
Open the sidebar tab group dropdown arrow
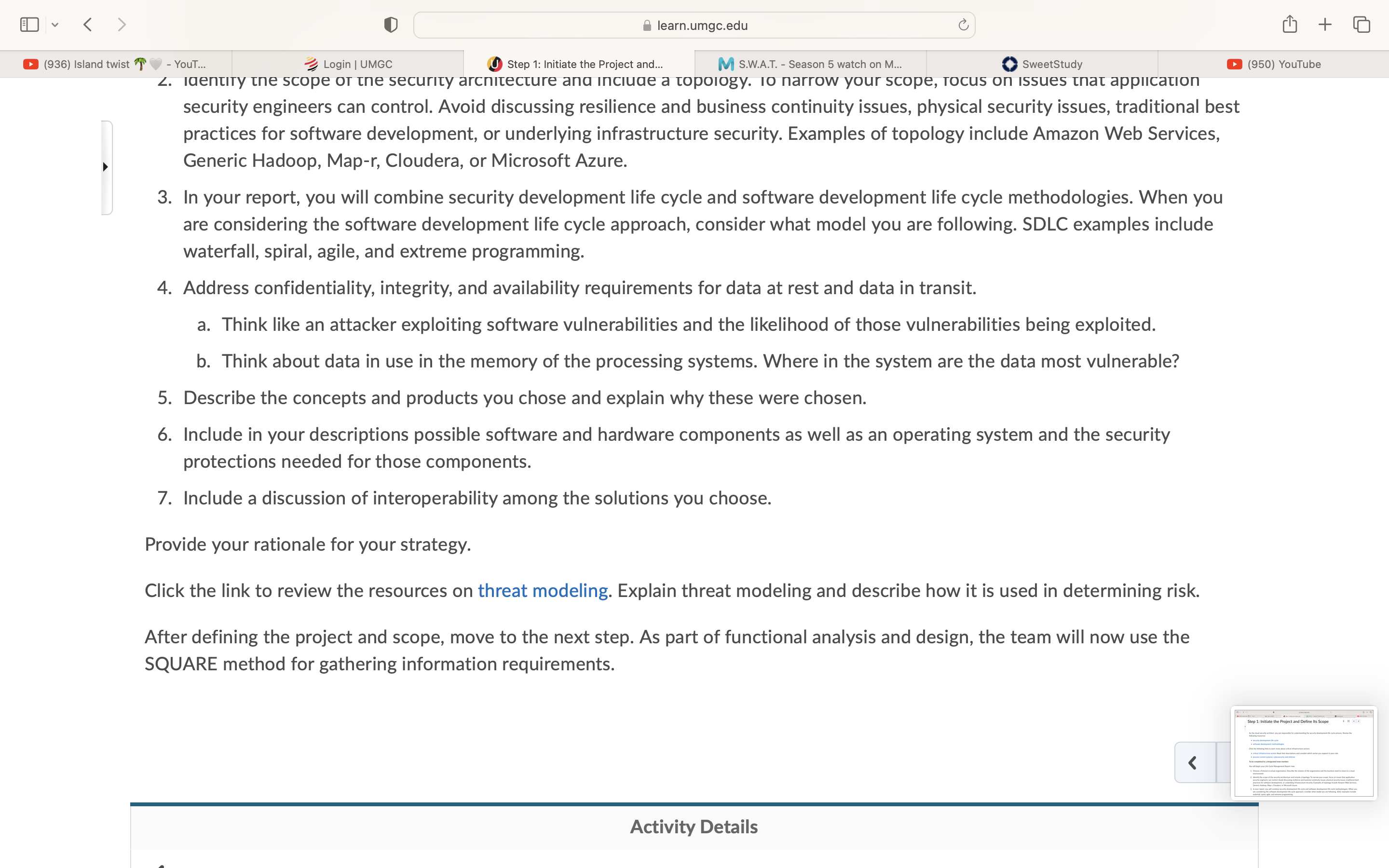[x=55, y=25]
